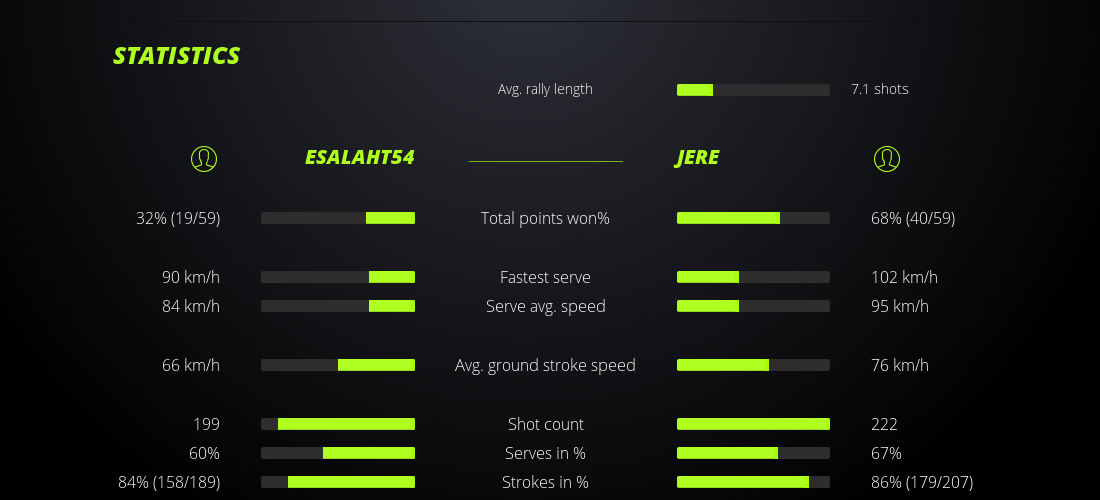The width and height of the screenshot is (1100, 500).
Task: Click JERE's 68% (40/59) points value
Action: click(x=913, y=218)
